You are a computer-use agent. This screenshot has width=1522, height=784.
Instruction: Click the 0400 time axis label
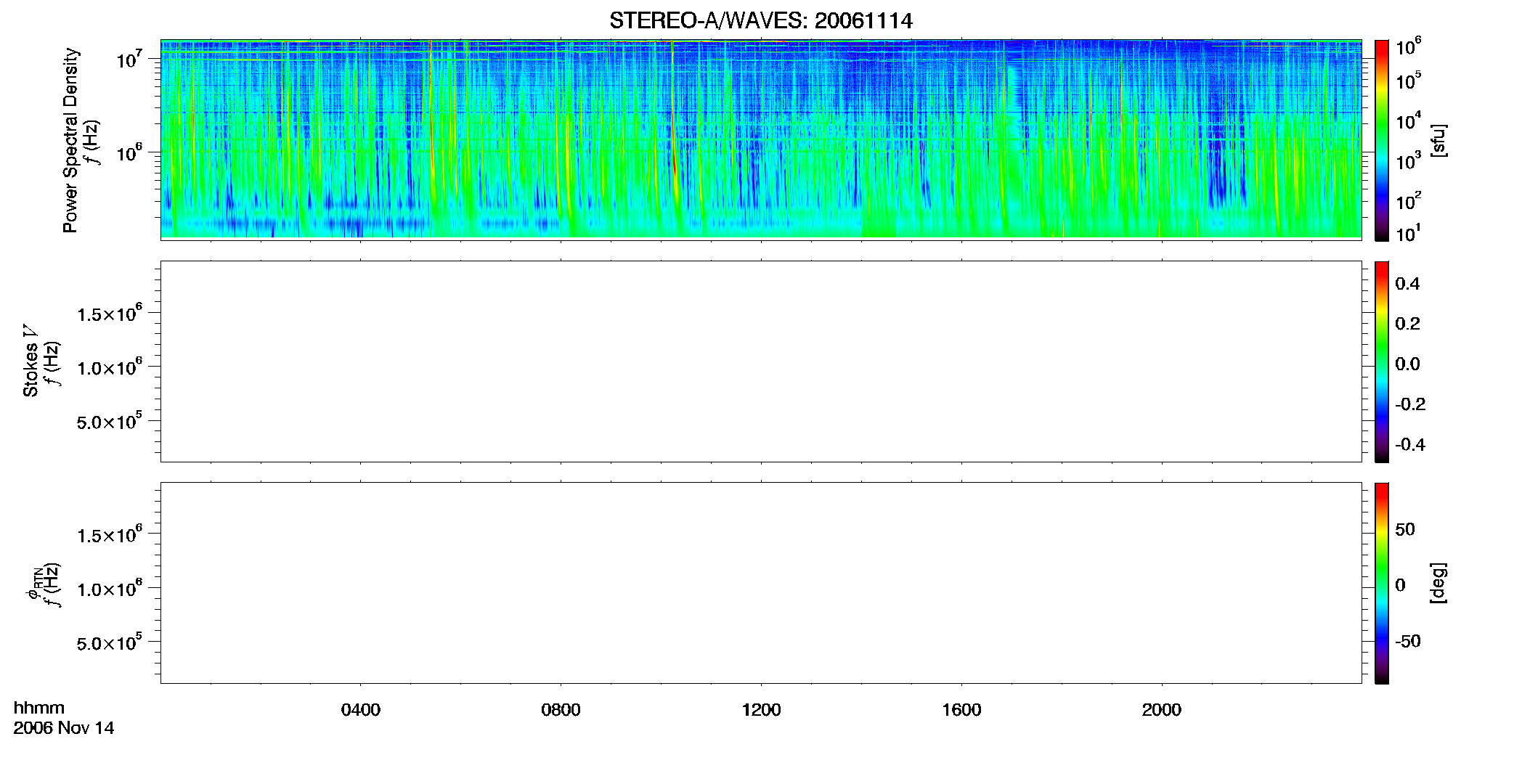[x=361, y=710]
